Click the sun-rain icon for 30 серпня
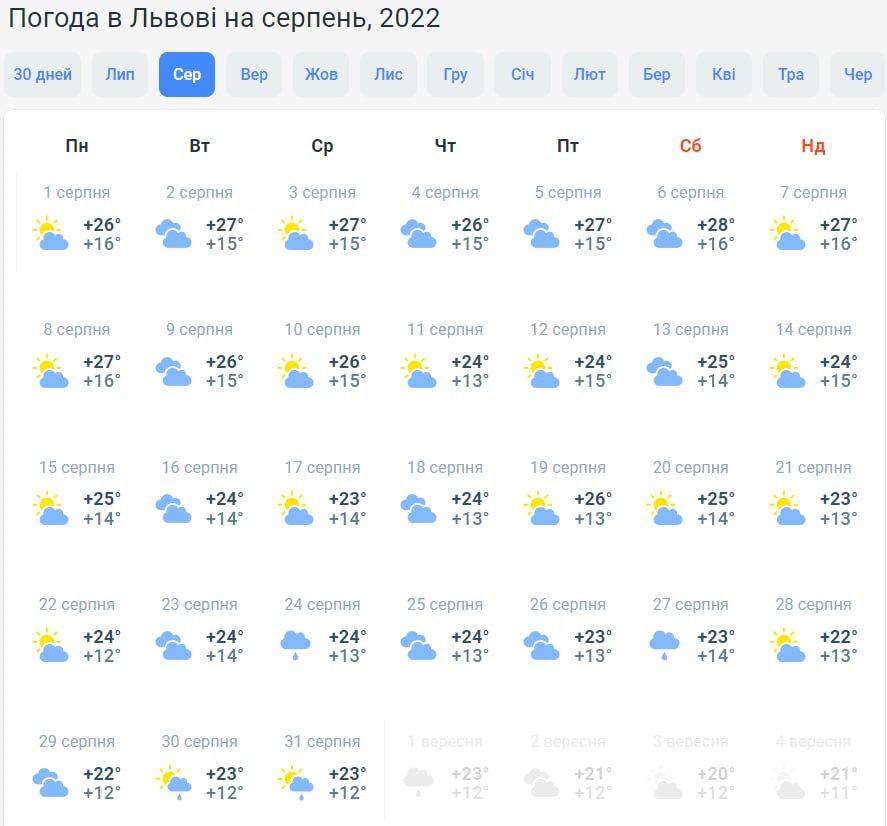The width and height of the screenshot is (887, 826). click(x=173, y=783)
